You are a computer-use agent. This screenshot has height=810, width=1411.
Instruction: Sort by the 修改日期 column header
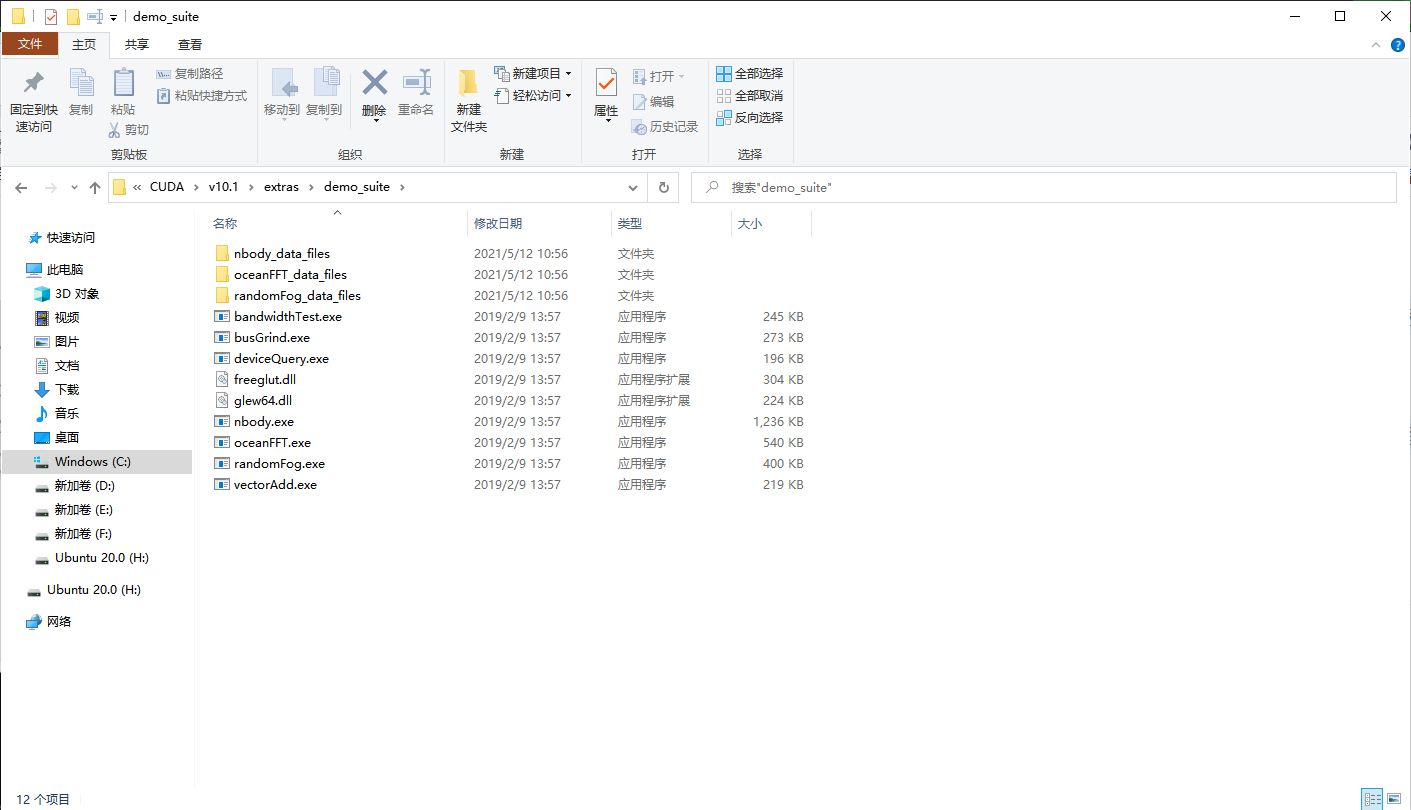click(x=498, y=224)
